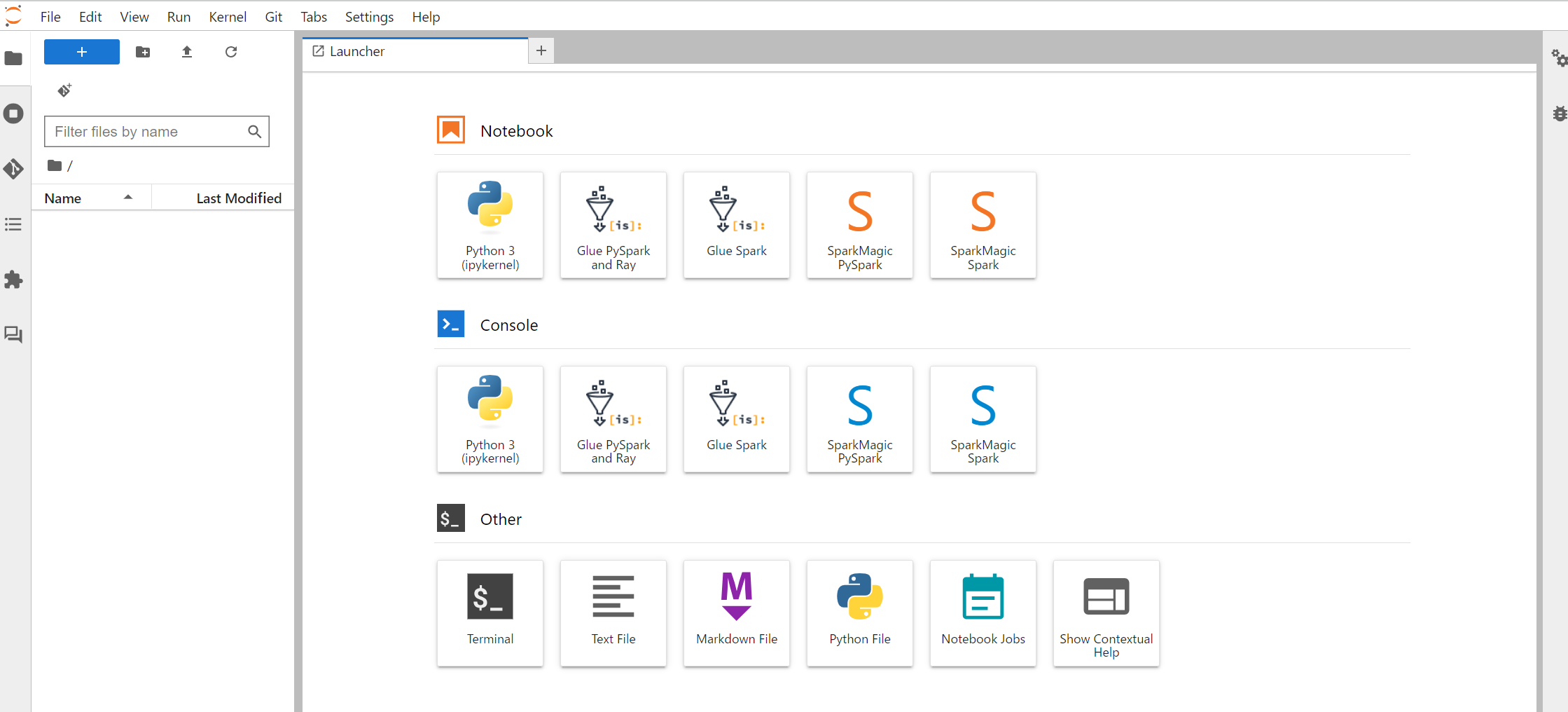Upload files with the upload arrow icon
1568x712 pixels.
[x=187, y=52]
